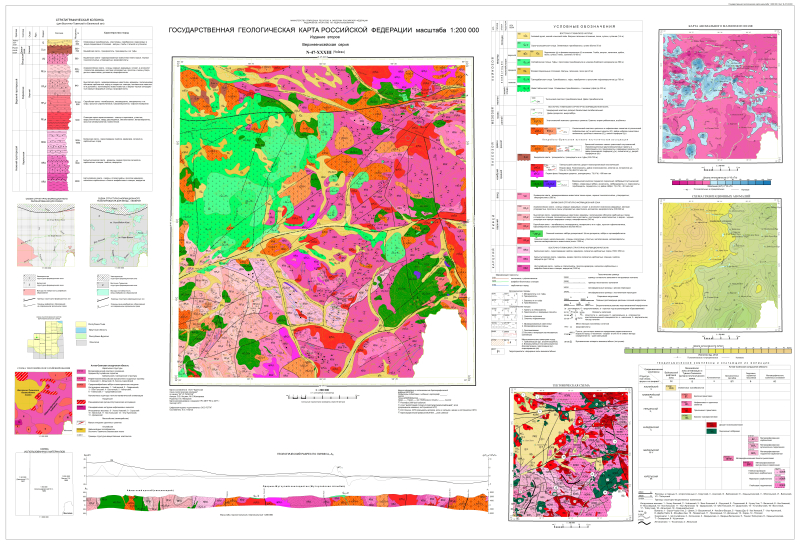Open the tectonic scheme inset at bottom right
Screen dimensions: 800x547
pos(570,454)
